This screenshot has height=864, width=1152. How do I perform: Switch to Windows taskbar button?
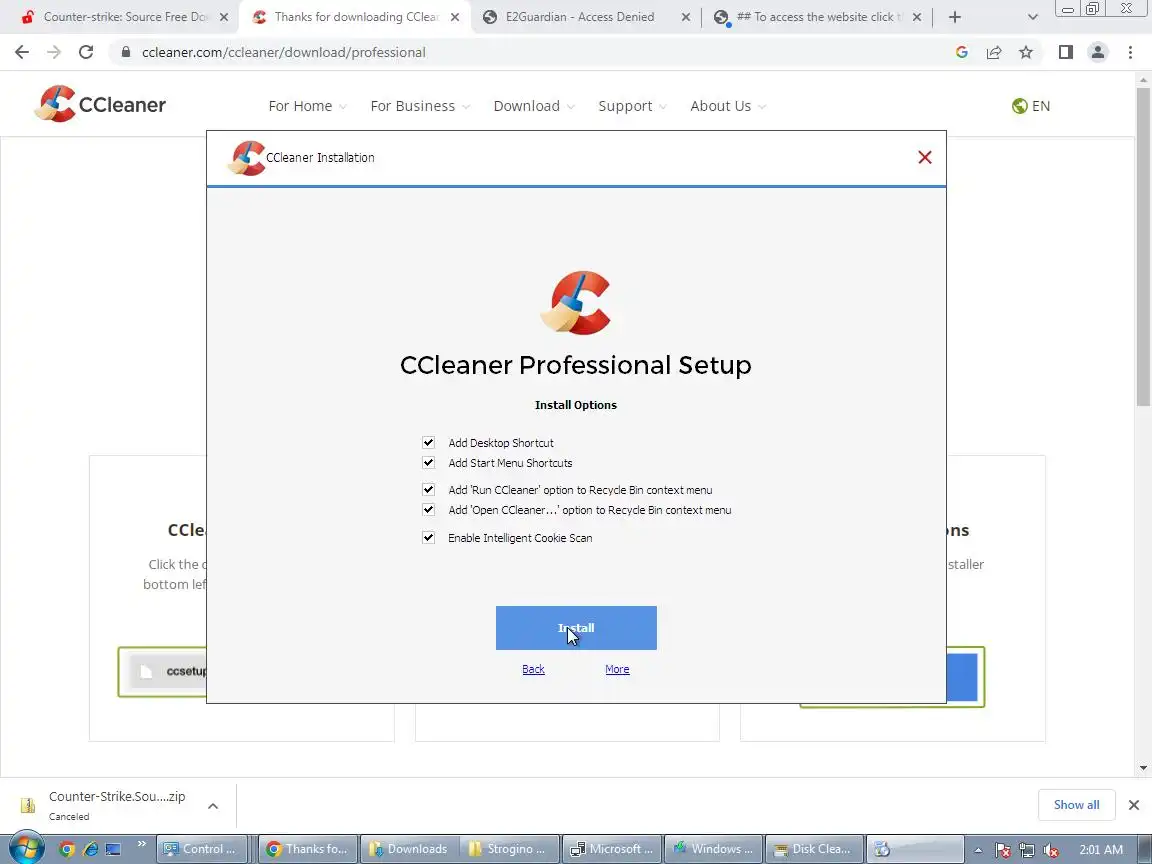pos(714,849)
